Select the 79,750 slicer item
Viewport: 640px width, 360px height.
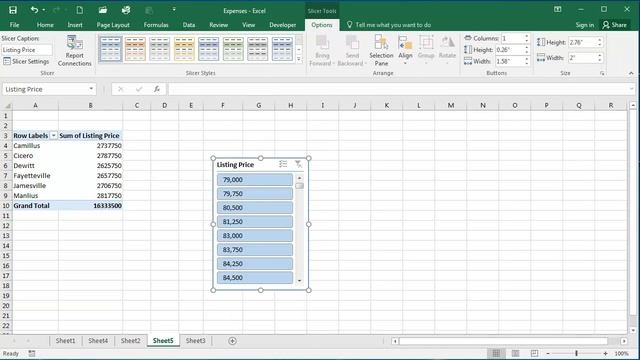tap(255, 193)
